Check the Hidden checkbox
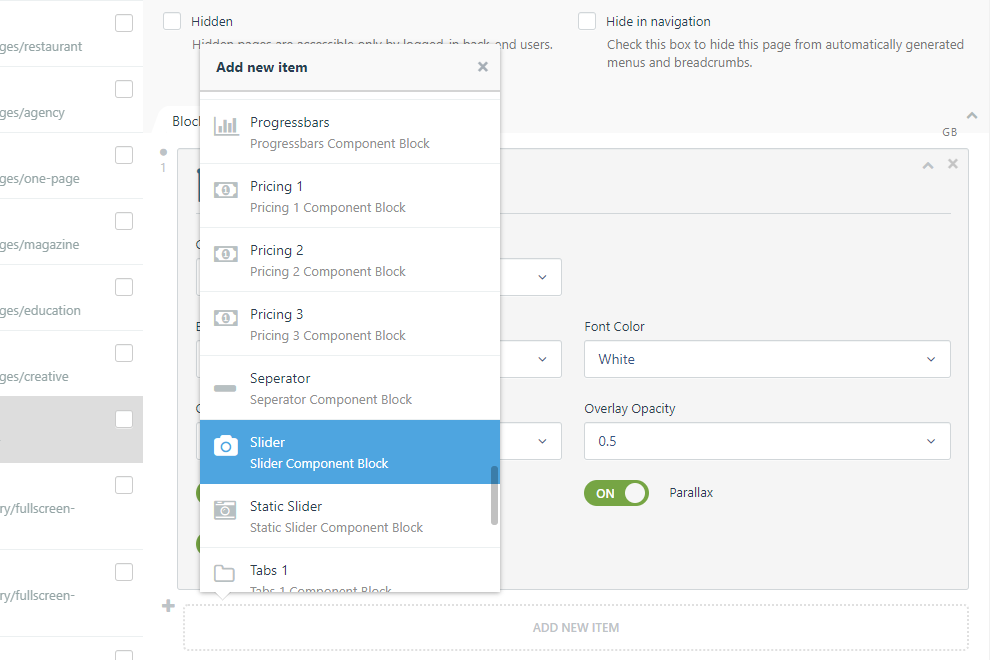The height and width of the screenshot is (660, 990). [172, 21]
